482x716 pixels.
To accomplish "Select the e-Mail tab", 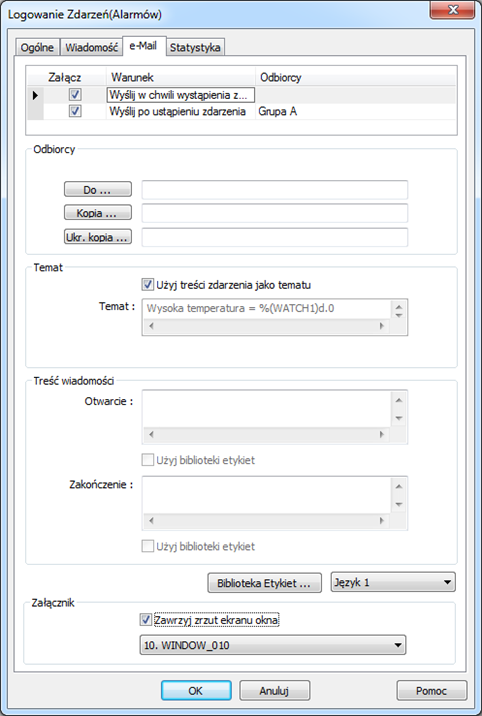I will coord(143,46).
